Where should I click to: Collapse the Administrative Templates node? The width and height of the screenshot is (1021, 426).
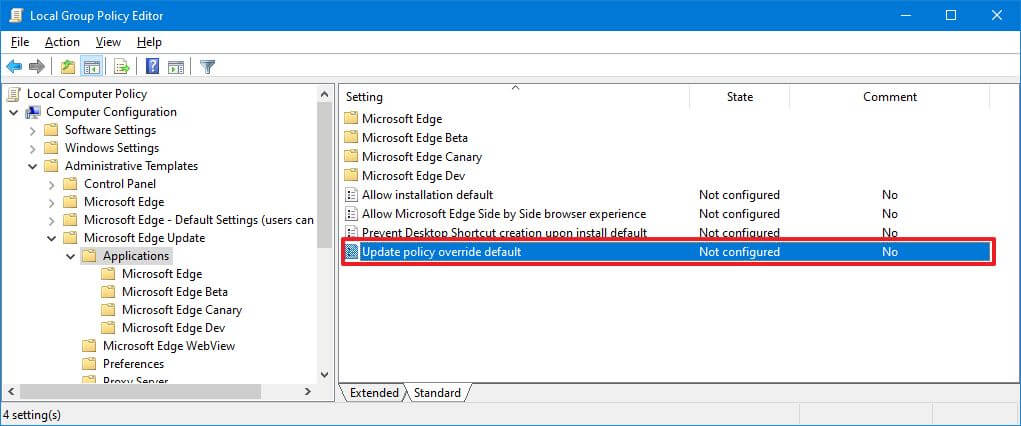click(33, 167)
